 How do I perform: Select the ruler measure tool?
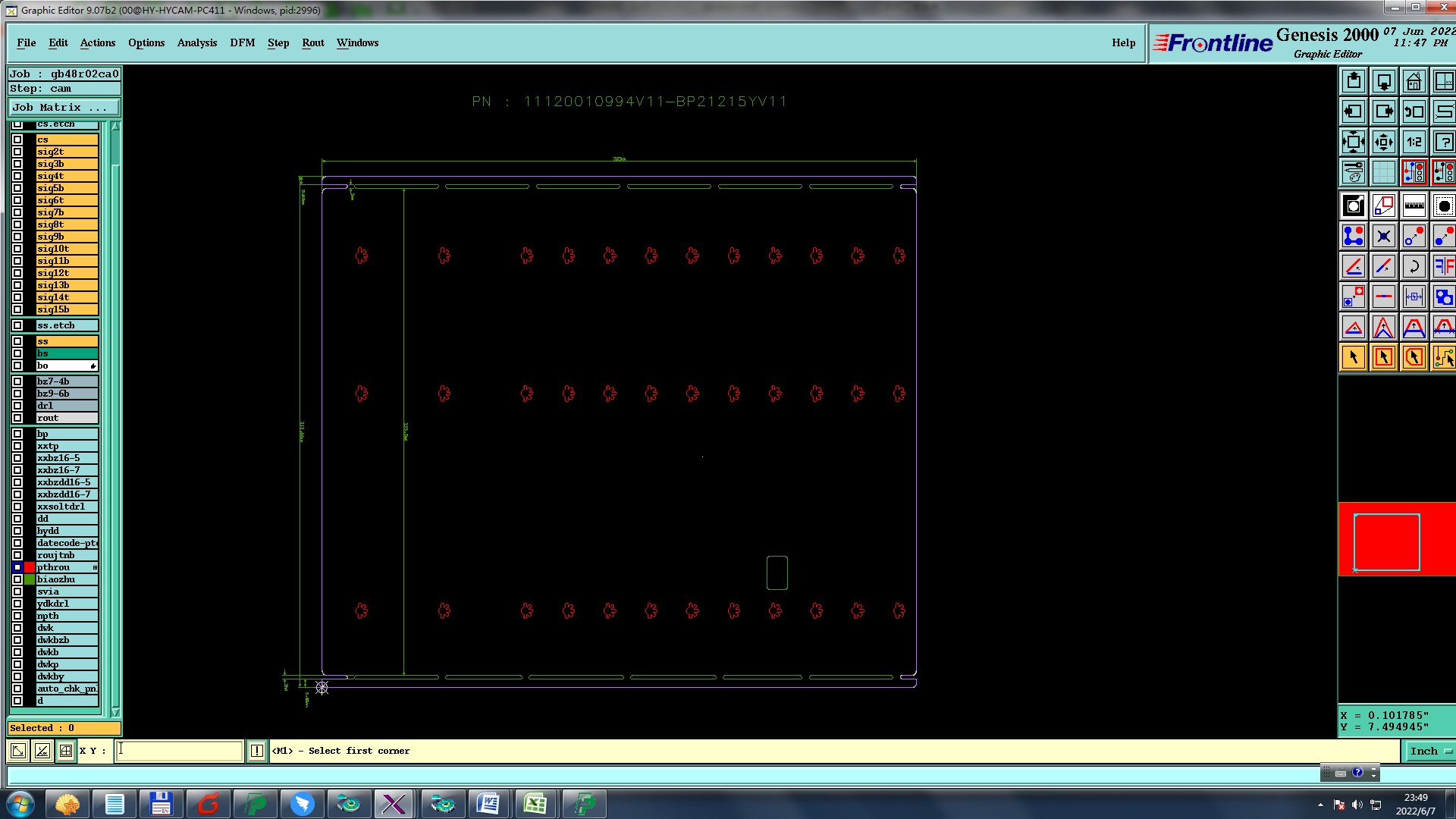click(1414, 206)
